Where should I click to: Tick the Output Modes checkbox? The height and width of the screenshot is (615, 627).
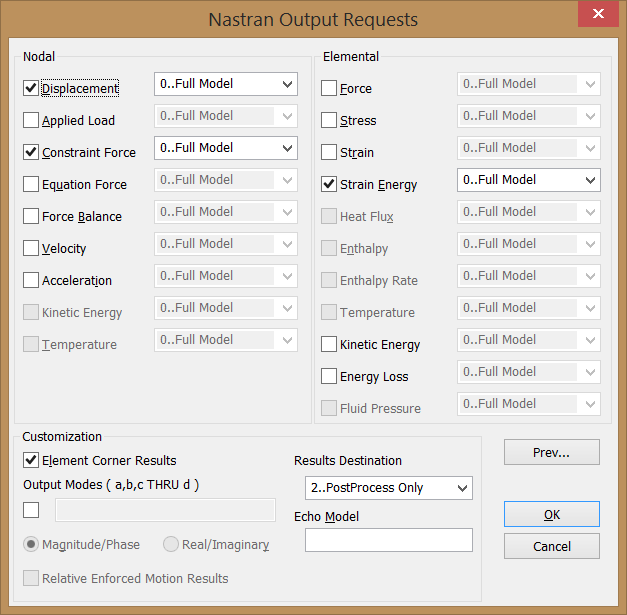pyautogui.click(x=31, y=510)
